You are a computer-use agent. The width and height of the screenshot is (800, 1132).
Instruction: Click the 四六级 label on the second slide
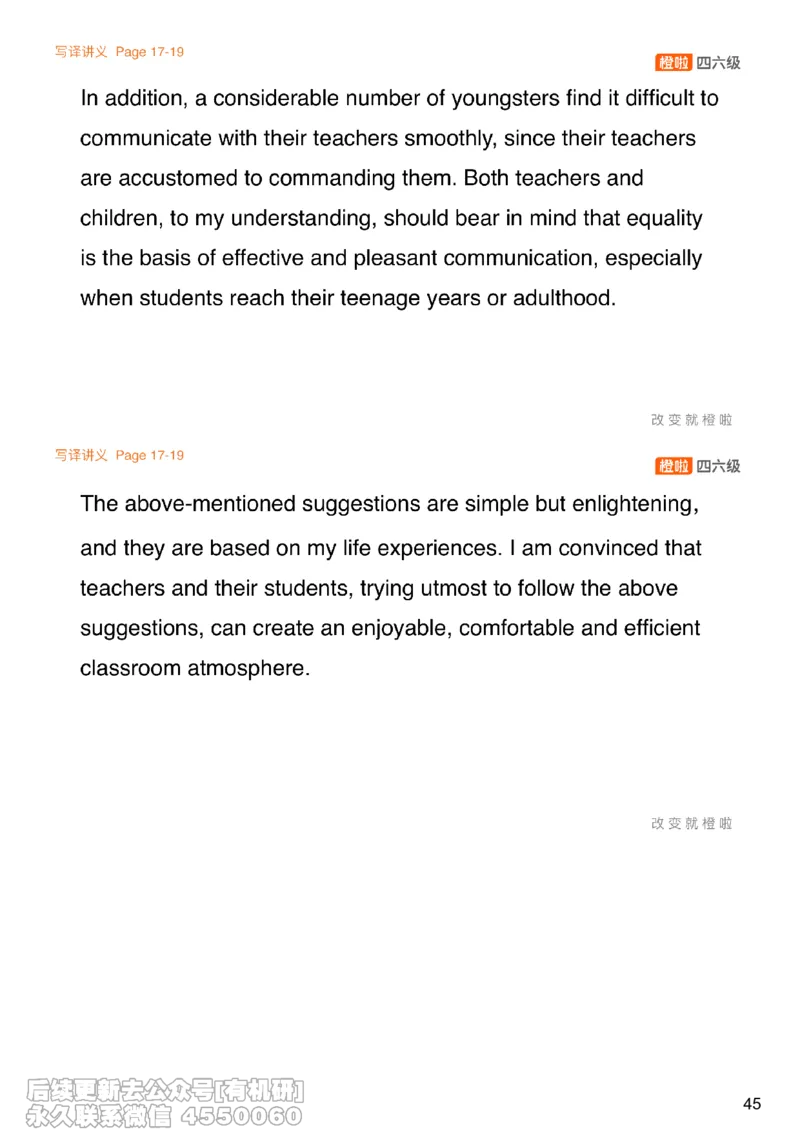point(719,466)
